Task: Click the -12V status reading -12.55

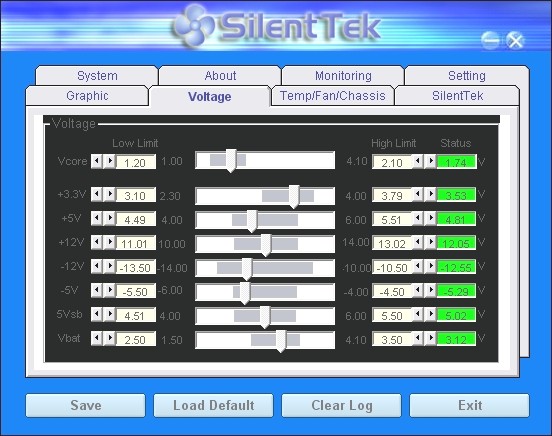Action: 456,267
